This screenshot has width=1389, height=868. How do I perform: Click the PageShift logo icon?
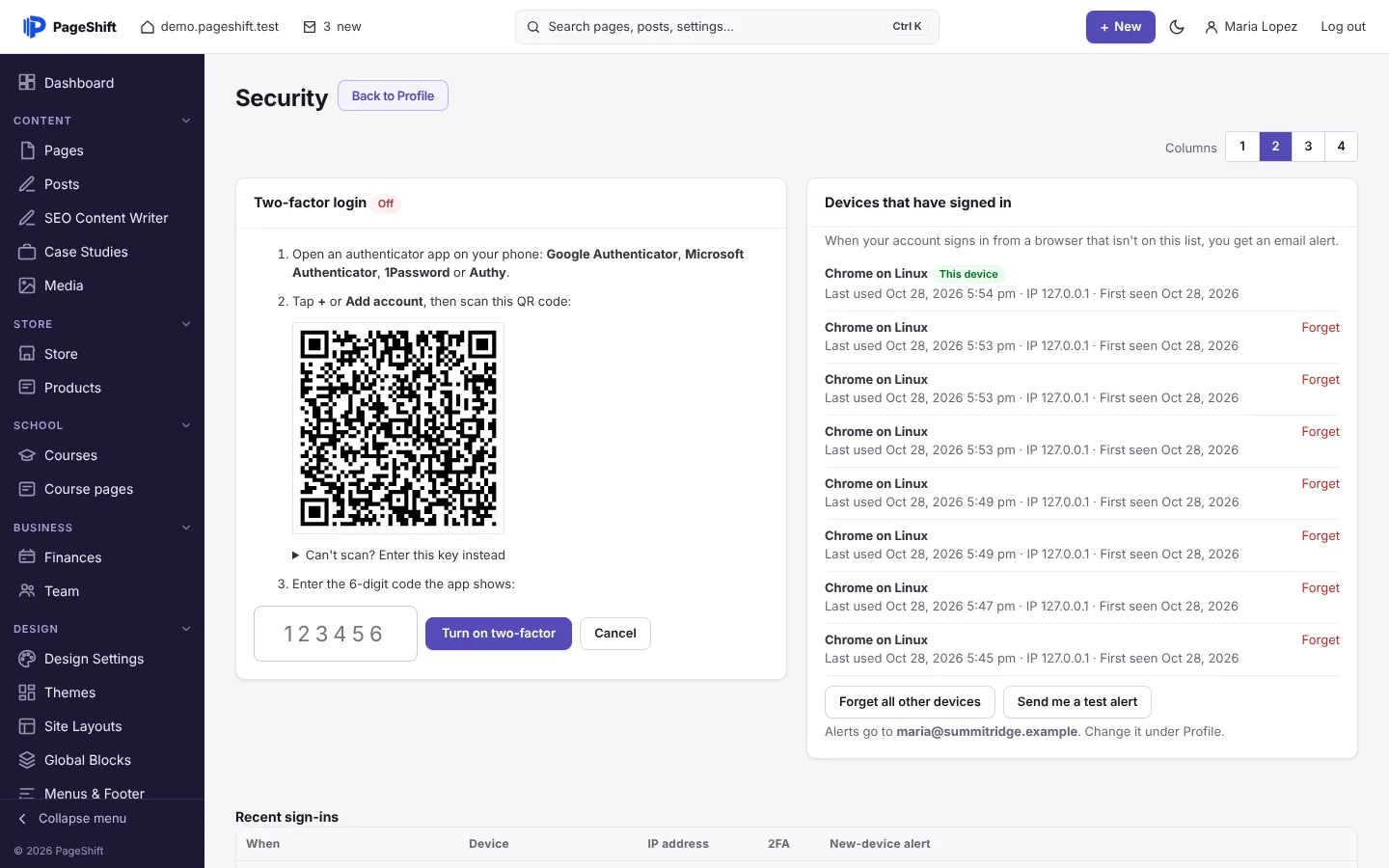pyautogui.click(x=34, y=27)
